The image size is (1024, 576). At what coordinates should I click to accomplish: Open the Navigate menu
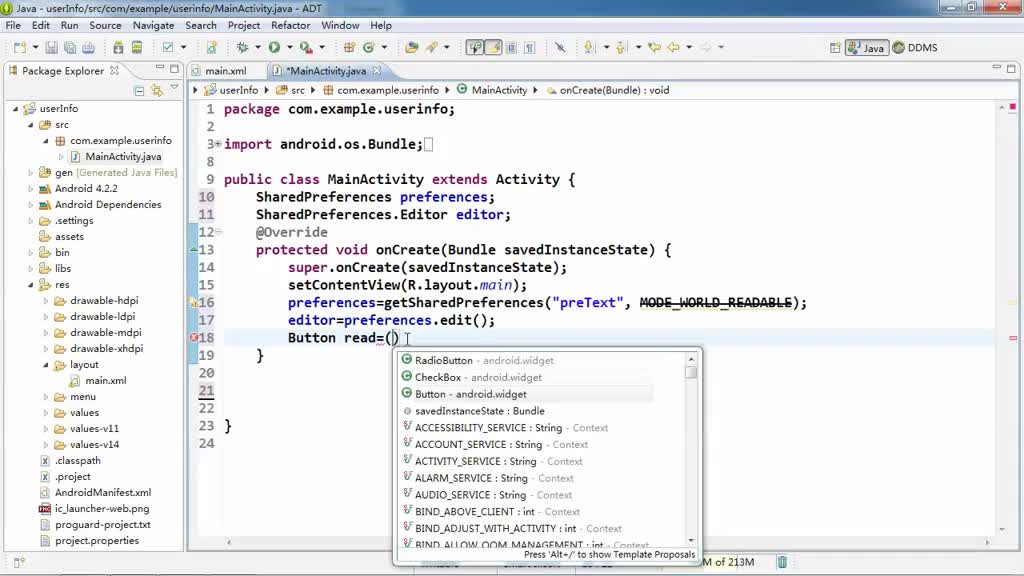(153, 25)
